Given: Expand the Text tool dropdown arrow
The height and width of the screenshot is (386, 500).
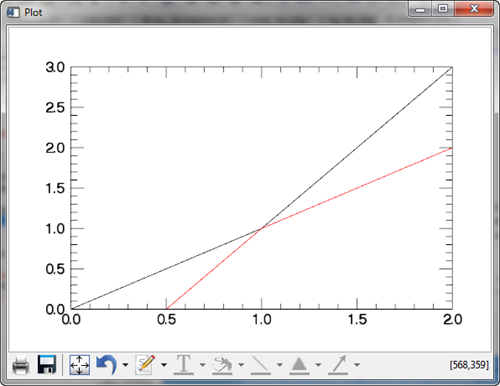Looking at the screenshot, I should [202, 365].
